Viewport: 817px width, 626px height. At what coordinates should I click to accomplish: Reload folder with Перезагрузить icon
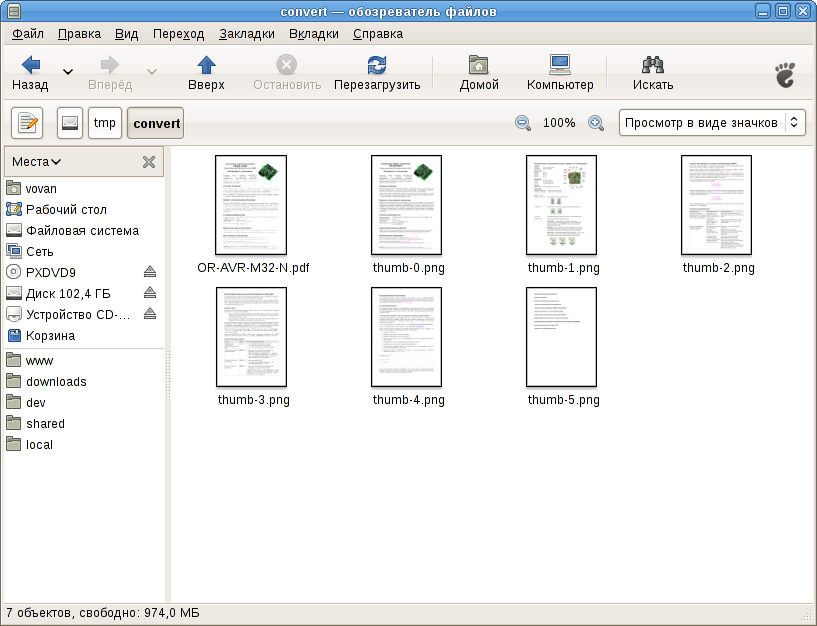376,66
